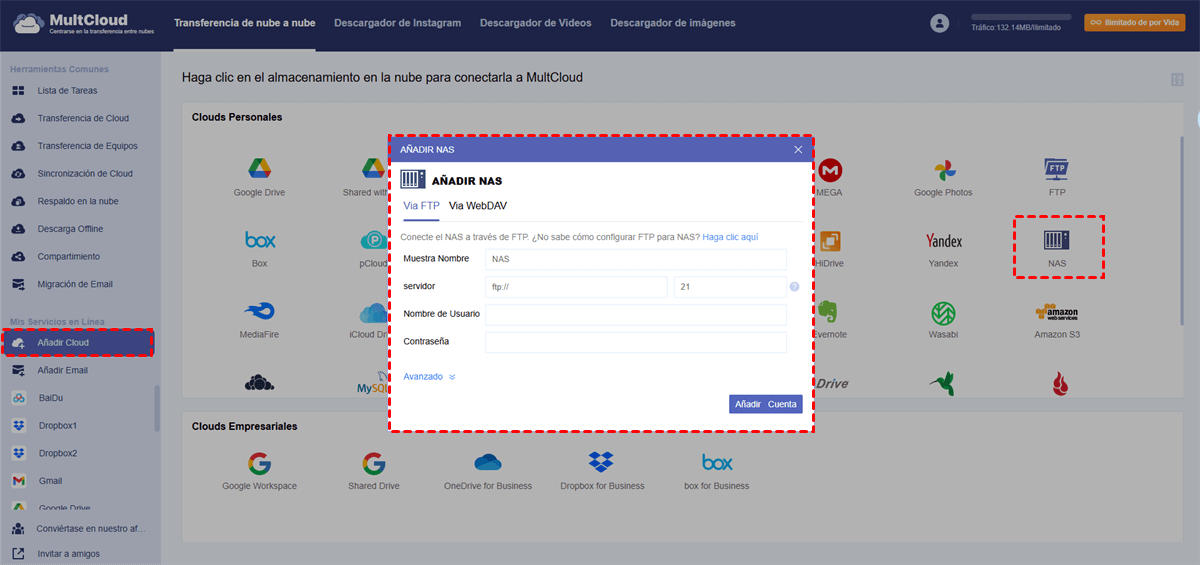
Task: Expand the Avanzado options
Action: [x=429, y=377]
